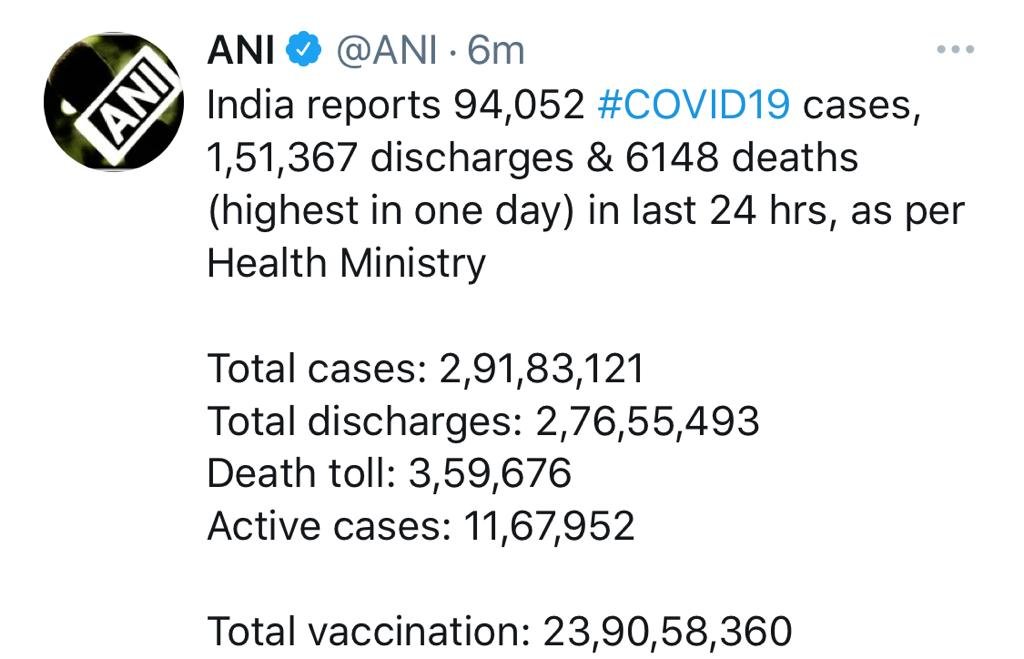The width and height of the screenshot is (1024, 659).
Task: Follow the #COVID19 hashtag link
Action: click(694, 104)
